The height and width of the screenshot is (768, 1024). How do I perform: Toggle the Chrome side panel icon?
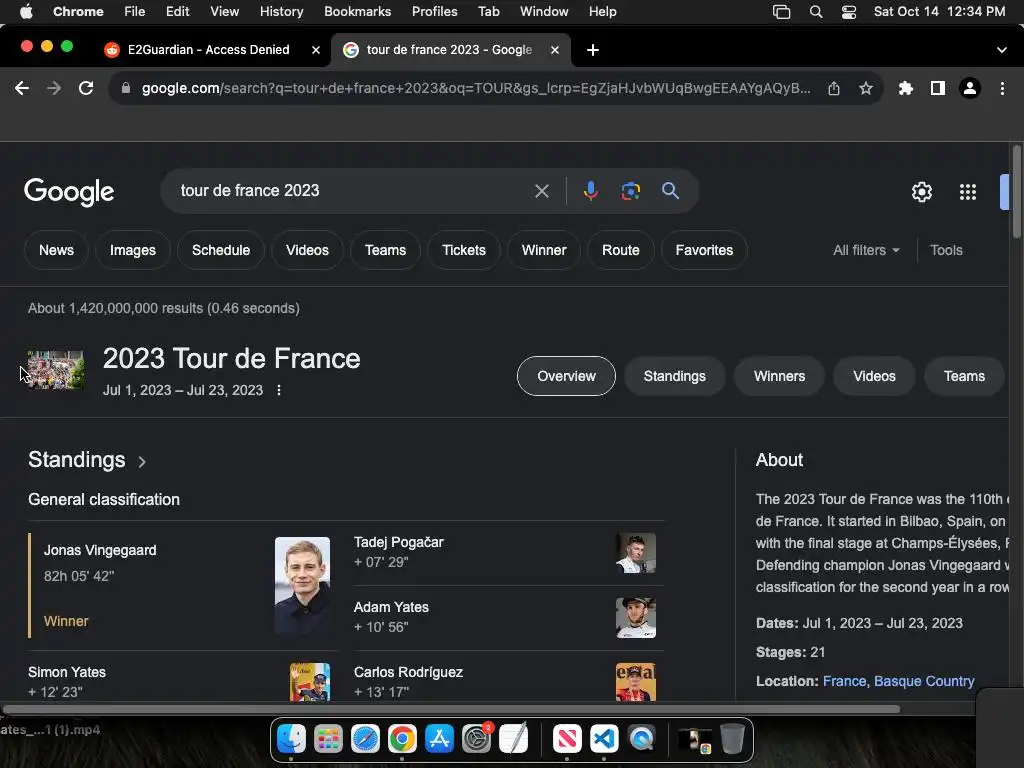pos(938,88)
